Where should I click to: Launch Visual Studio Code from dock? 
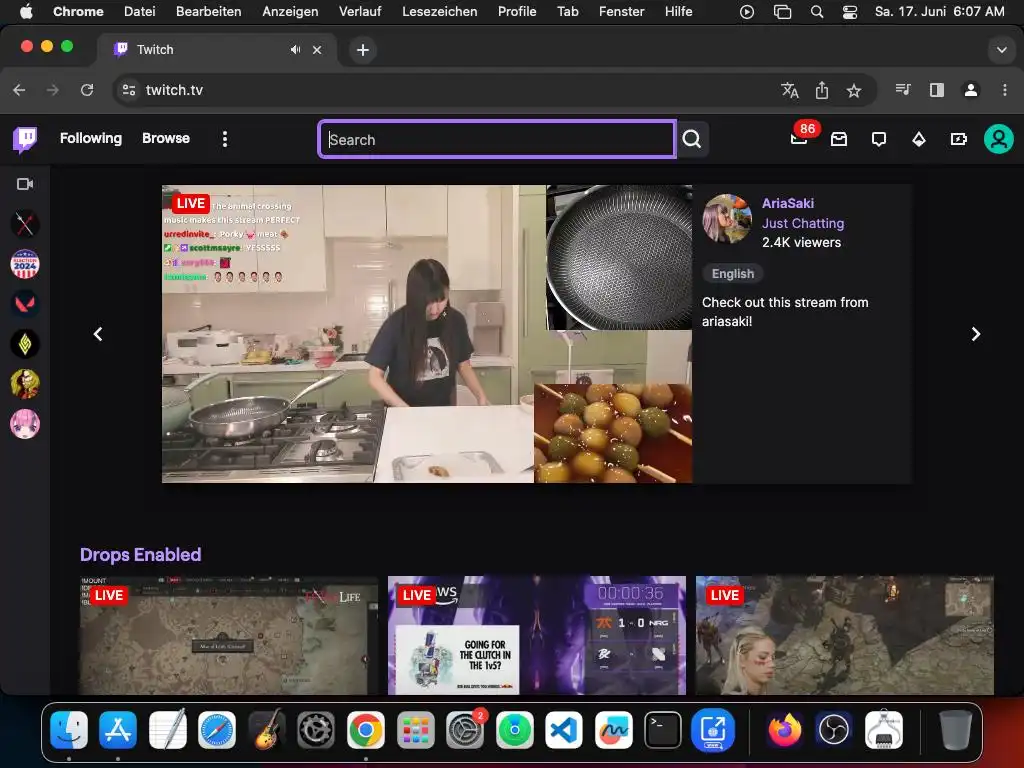(x=564, y=729)
